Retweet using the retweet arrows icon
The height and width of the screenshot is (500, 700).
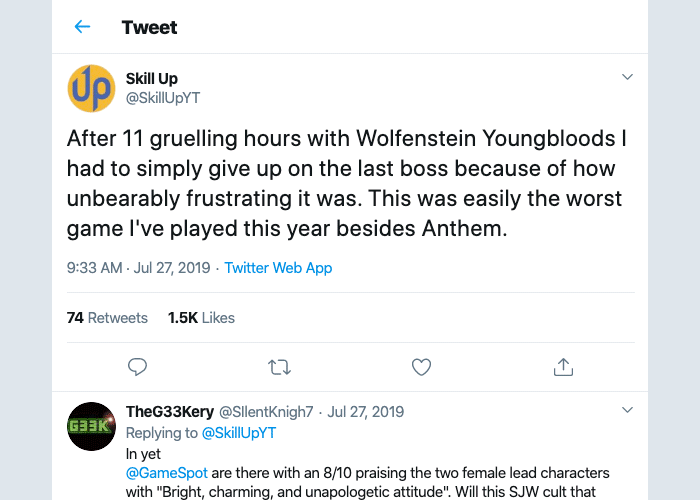click(x=279, y=367)
